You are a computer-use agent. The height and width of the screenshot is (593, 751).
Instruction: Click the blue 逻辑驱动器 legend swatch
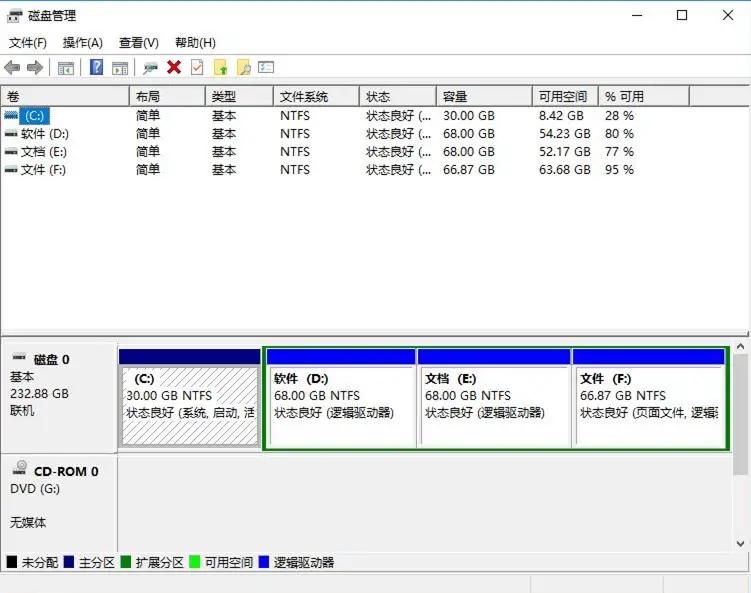(263, 562)
